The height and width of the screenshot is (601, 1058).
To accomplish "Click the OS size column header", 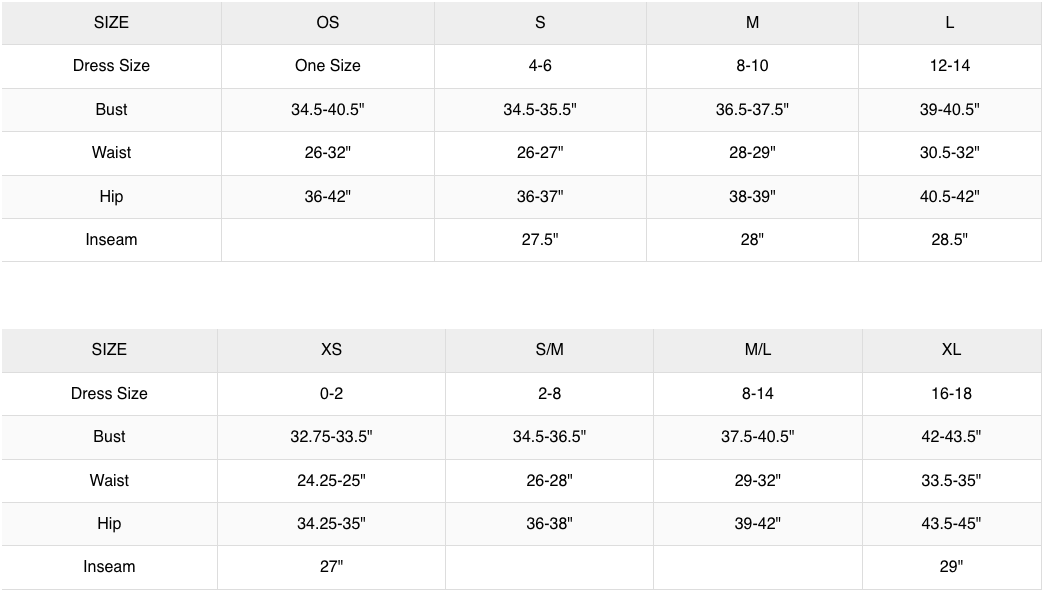I will (x=327, y=22).
